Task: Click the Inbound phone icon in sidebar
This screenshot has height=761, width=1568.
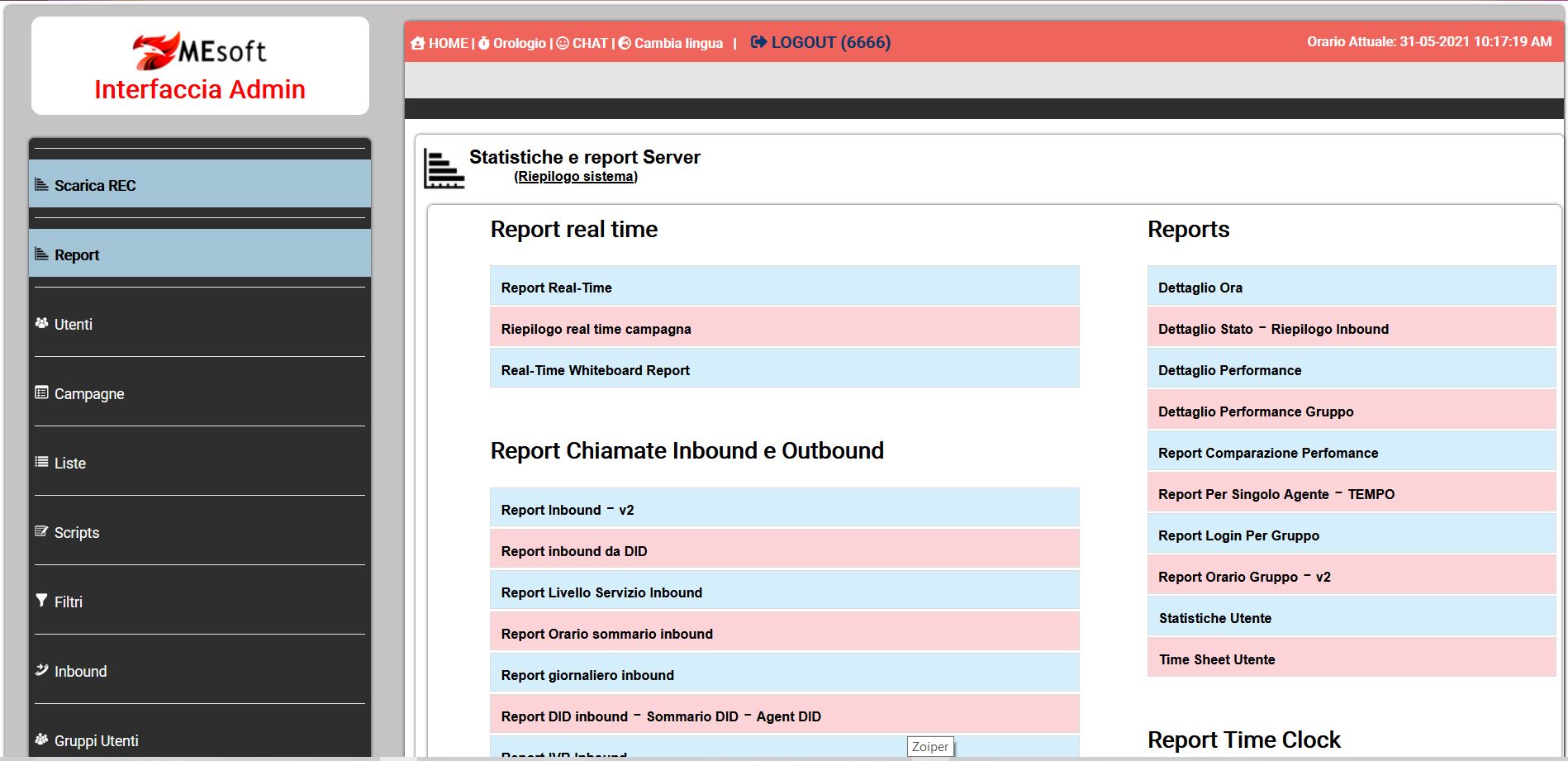Action: [x=41, y=670]
